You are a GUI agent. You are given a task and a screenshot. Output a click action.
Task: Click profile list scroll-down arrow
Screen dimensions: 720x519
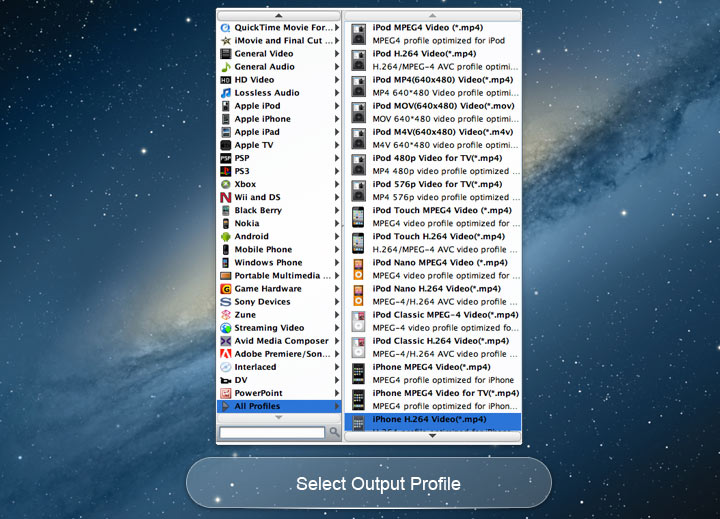click(433, 436)
